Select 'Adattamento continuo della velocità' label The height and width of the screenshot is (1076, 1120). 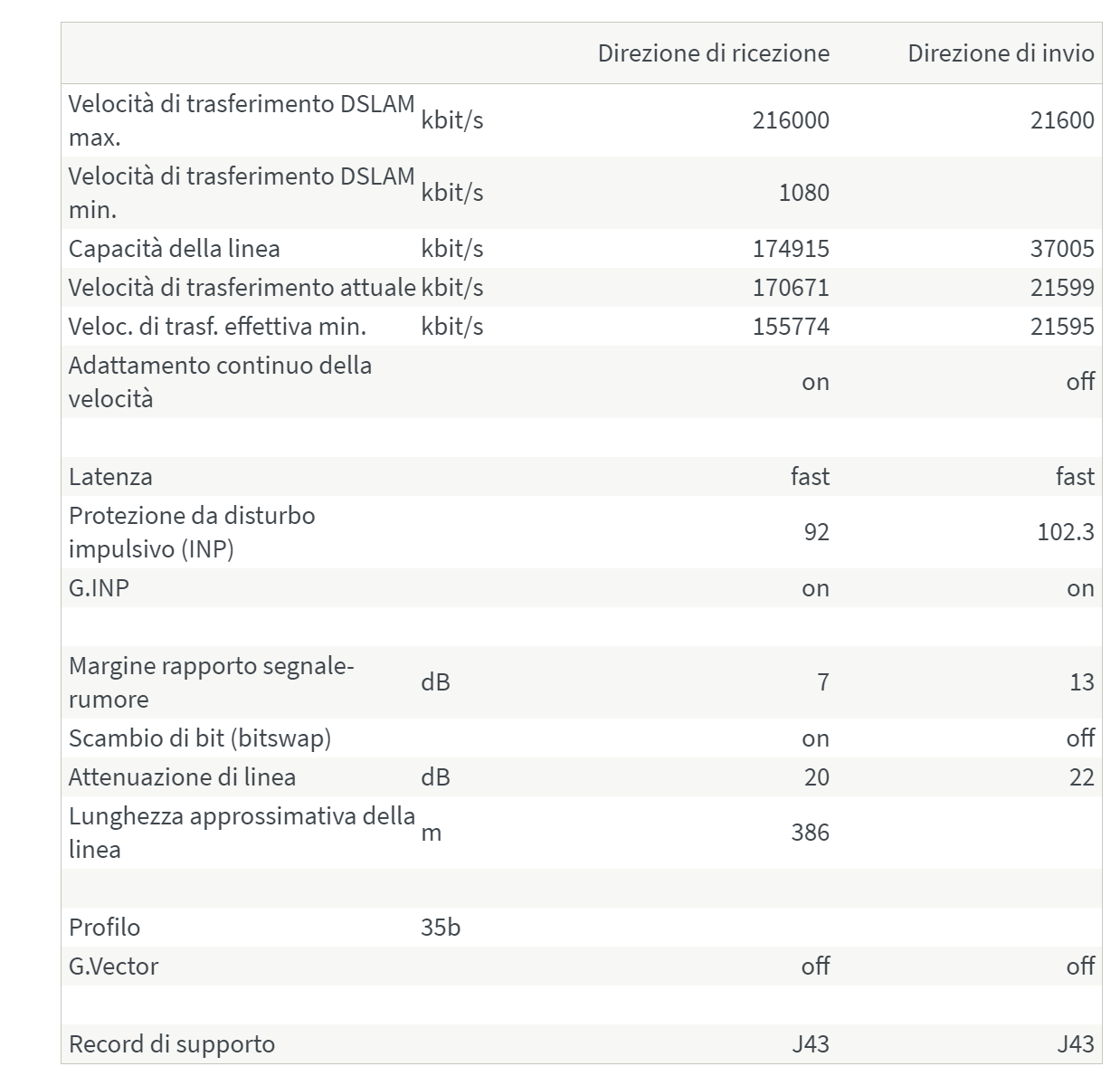[x=220, y=382]
